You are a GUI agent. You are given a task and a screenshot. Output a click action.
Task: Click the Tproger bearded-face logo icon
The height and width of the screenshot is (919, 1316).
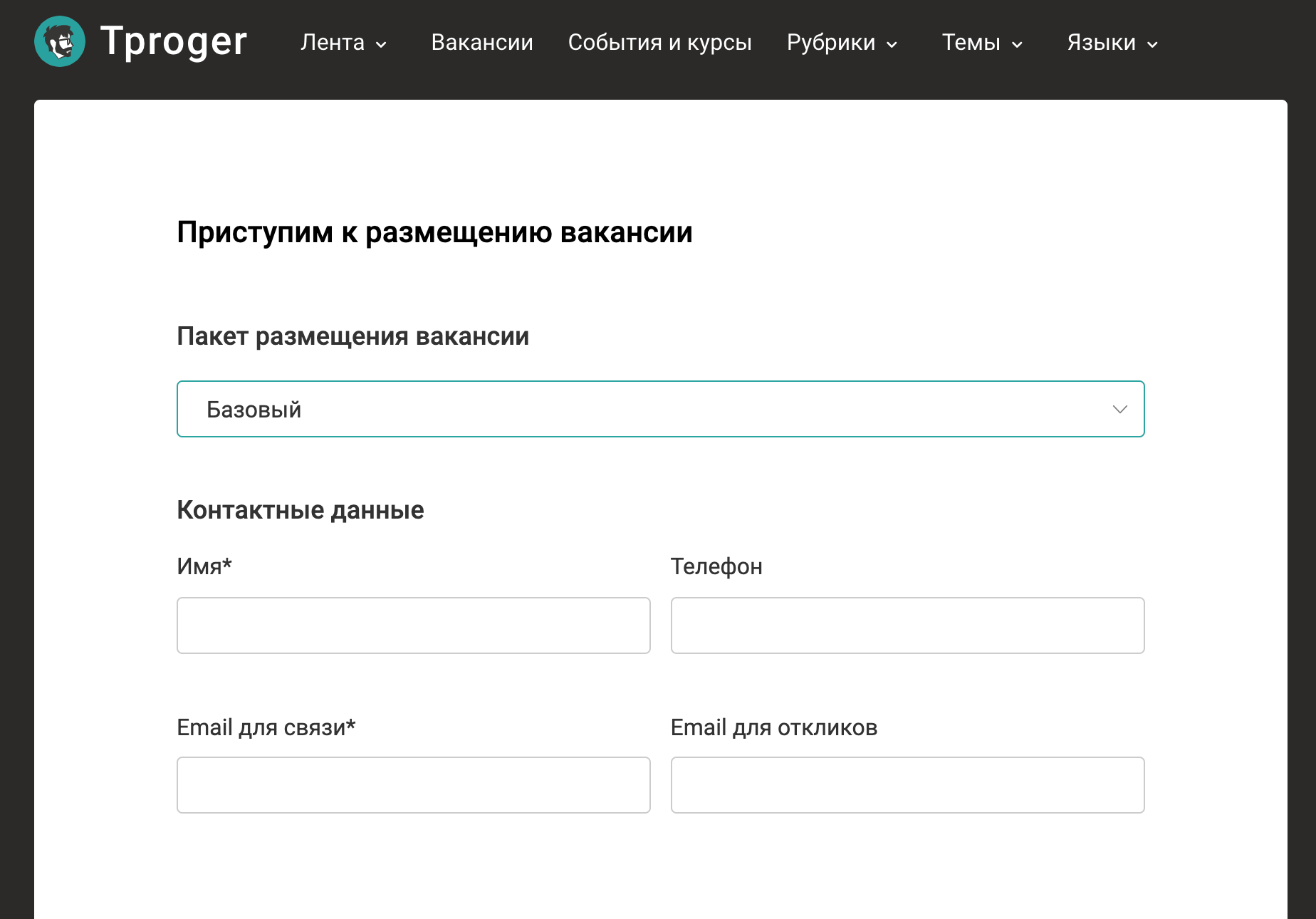[60, 41]
